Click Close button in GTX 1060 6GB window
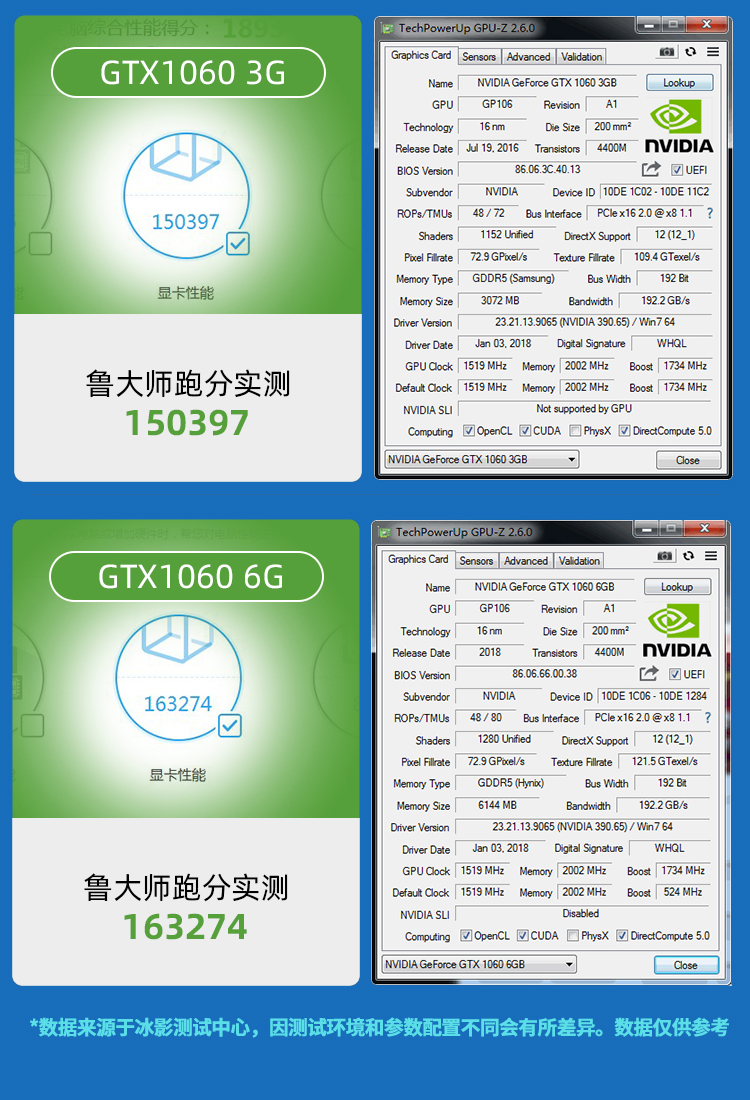Screen dimensions: 750x1100 coord(685,965)
